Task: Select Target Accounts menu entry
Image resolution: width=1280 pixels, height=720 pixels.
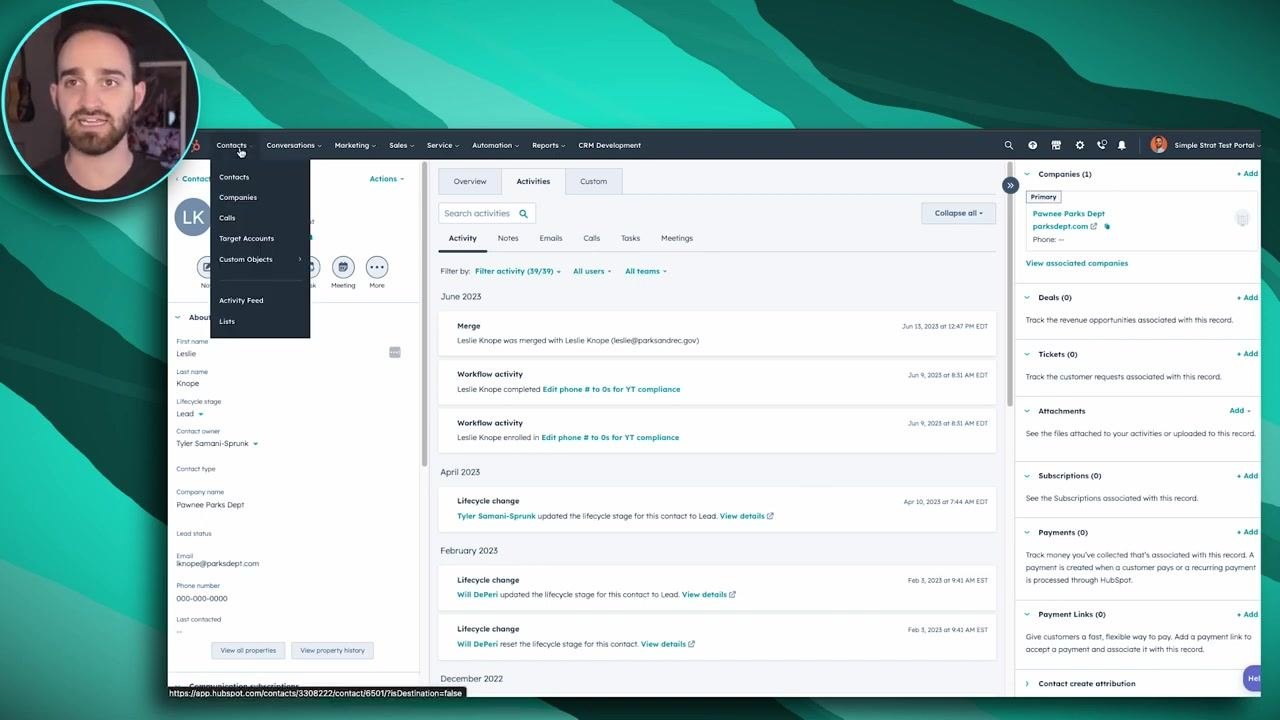Action: coord(246,239)
